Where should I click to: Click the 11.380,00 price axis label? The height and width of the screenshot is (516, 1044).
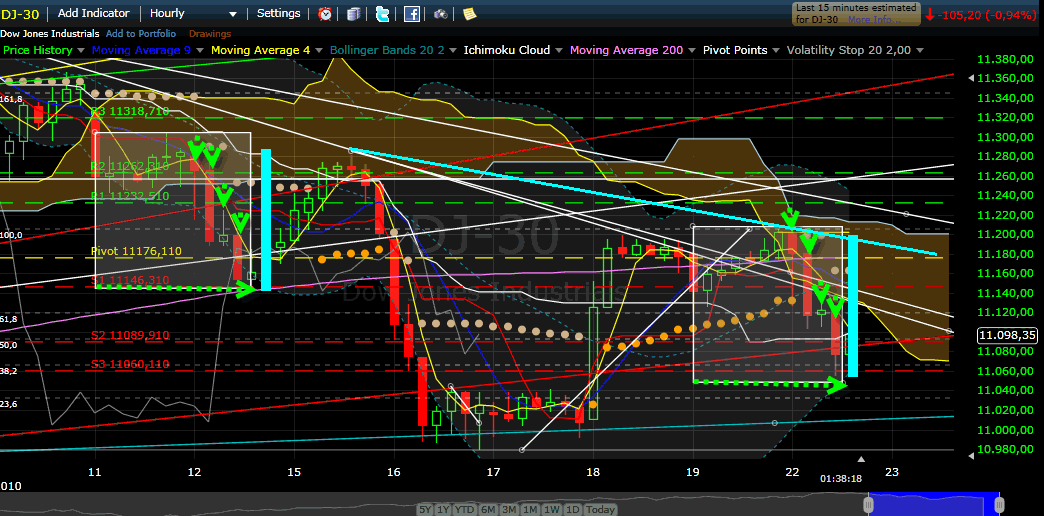click(1007, 59)
